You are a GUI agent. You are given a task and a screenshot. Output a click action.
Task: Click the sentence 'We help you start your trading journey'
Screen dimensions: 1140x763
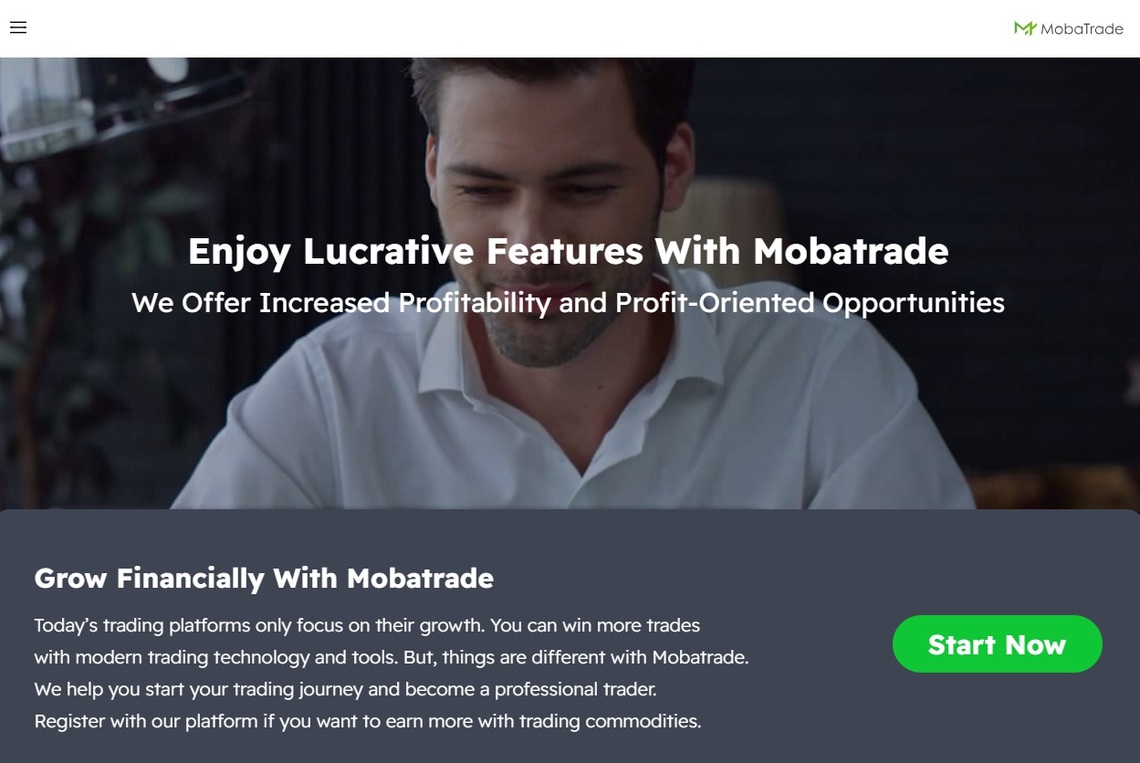click(345, 690)
